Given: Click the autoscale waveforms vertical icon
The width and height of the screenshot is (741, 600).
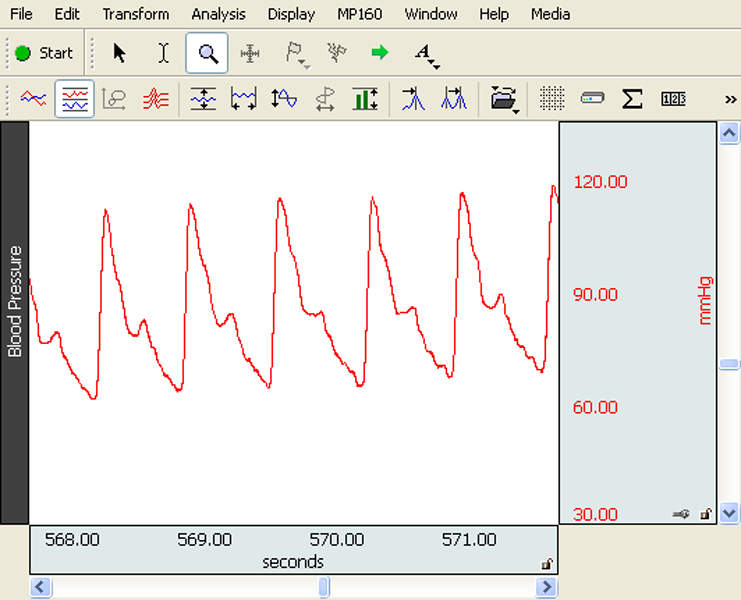Looking at the screenshot, I should (203, 99).
